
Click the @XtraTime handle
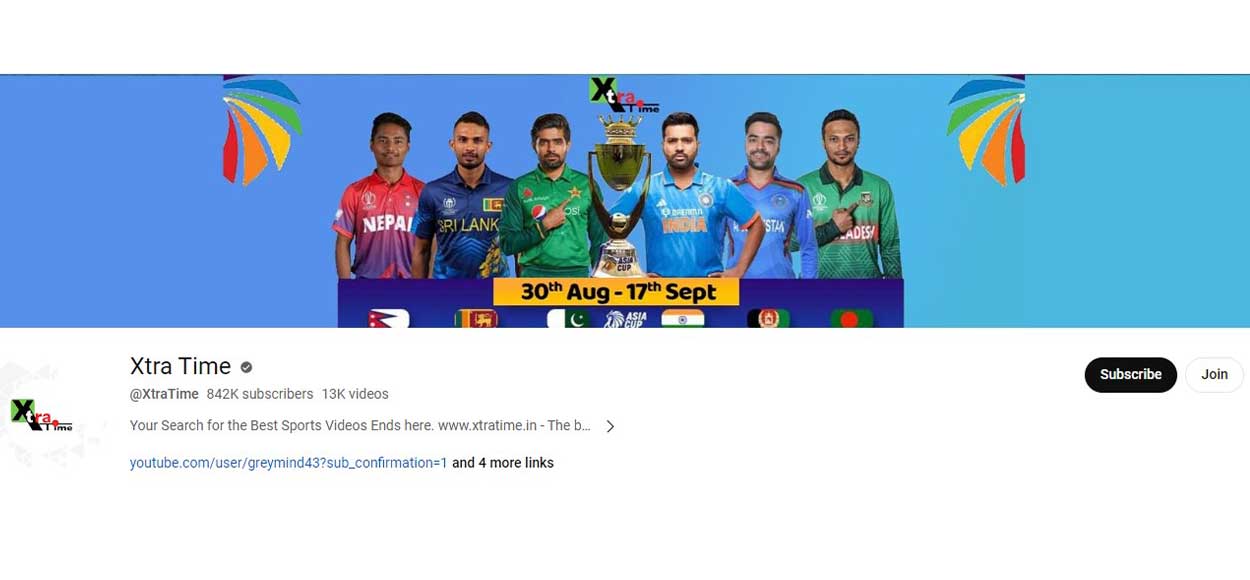coord(164,394)
